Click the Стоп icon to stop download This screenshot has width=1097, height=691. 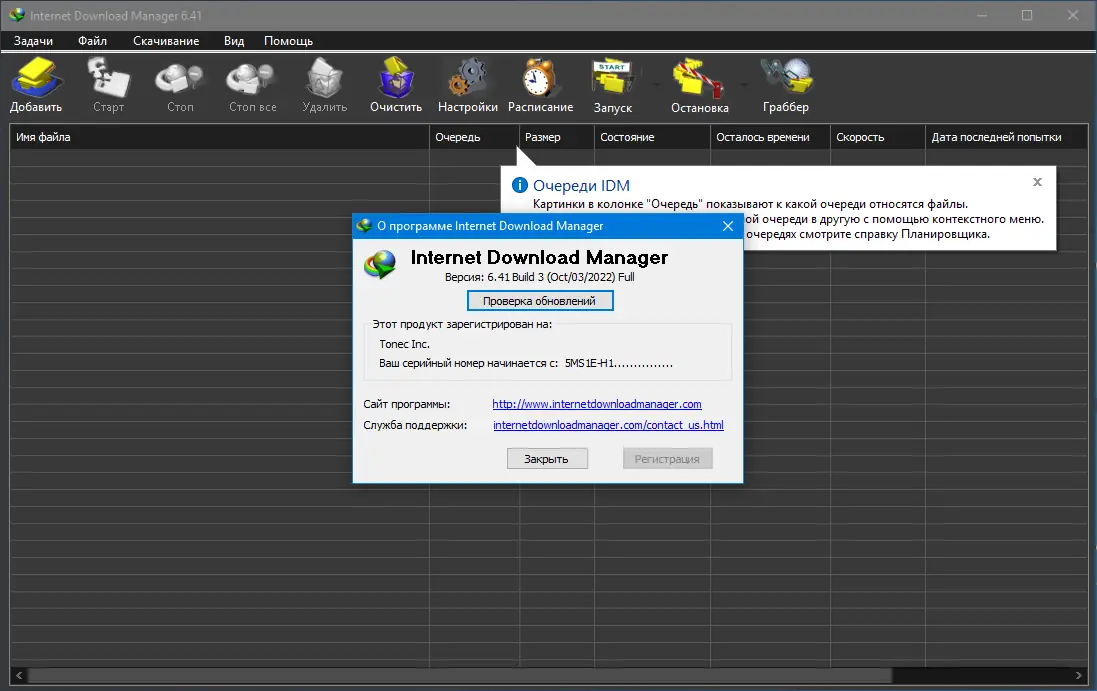coord(179,80)
